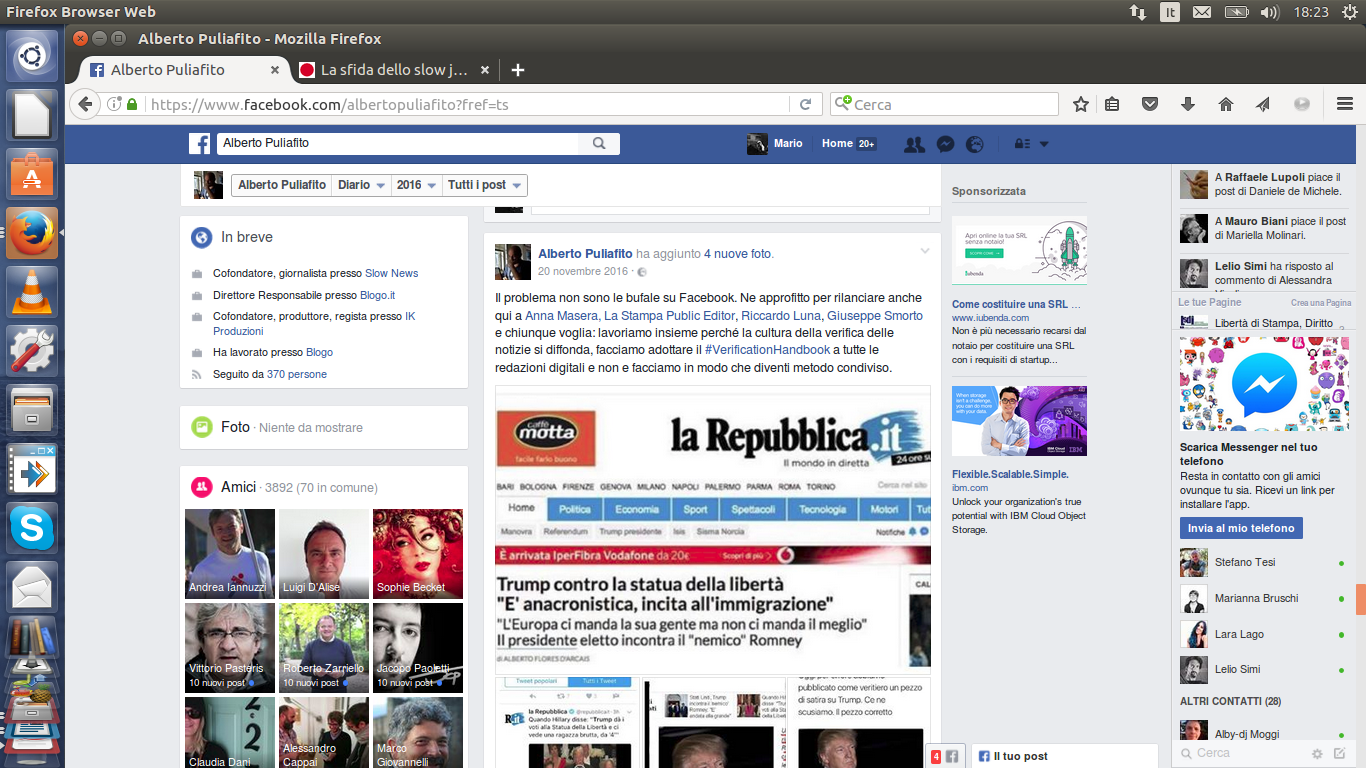Open Firefox downloads arrow icon
1366x768 pixels.
click(x=1188, y=104)
